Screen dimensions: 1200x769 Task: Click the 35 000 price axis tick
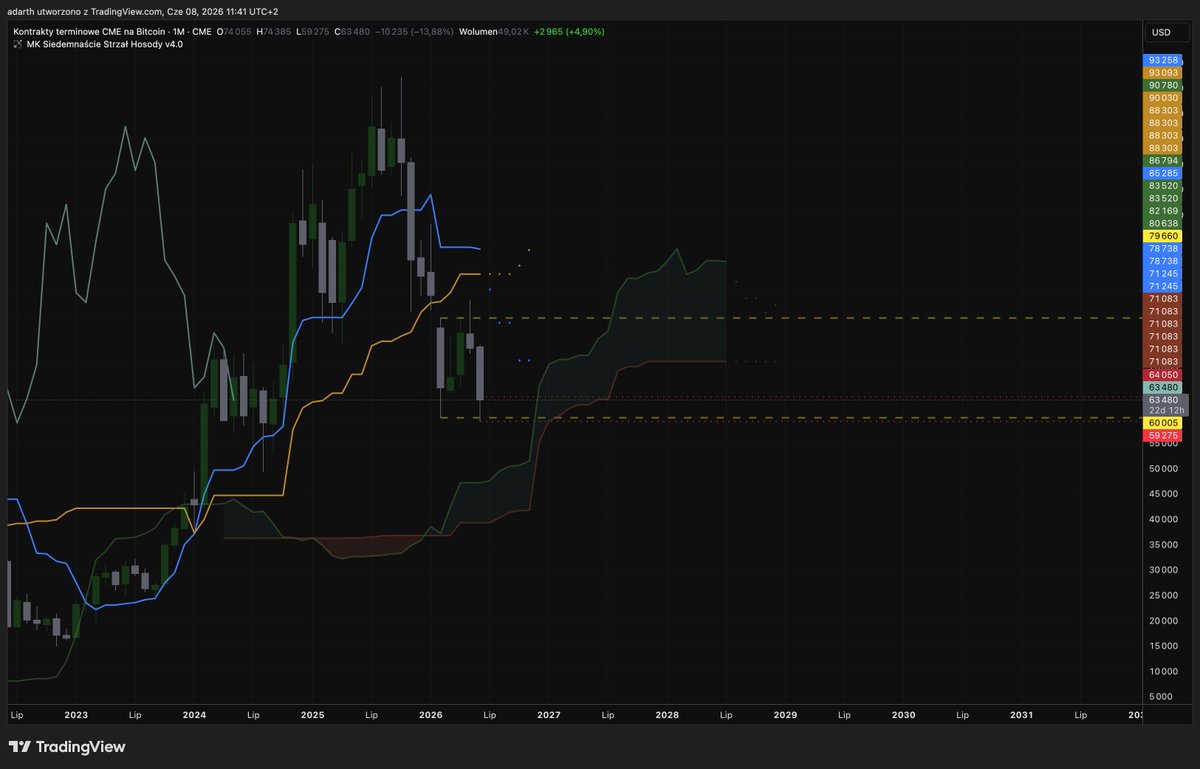[x=1162, y=545]
